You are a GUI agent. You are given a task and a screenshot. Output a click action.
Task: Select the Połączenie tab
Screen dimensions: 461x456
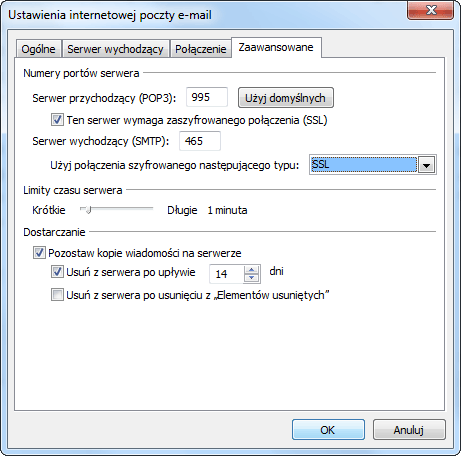[x=201, y=49]
